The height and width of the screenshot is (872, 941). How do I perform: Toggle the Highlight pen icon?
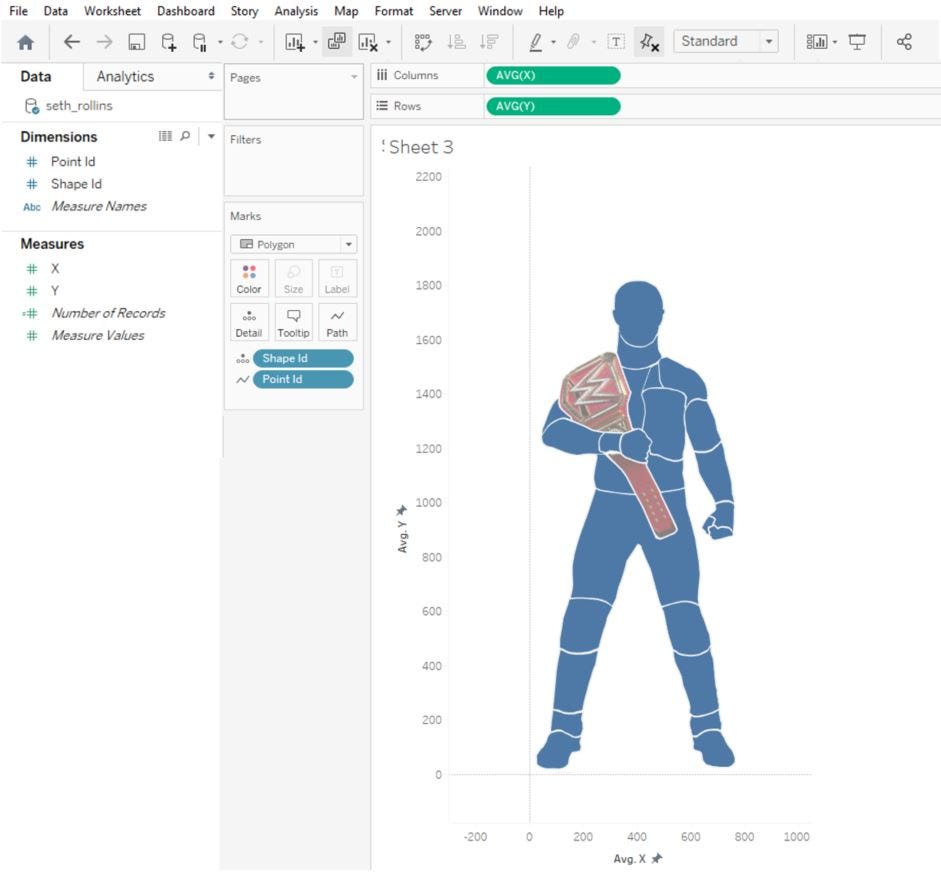tap(536, 41)
